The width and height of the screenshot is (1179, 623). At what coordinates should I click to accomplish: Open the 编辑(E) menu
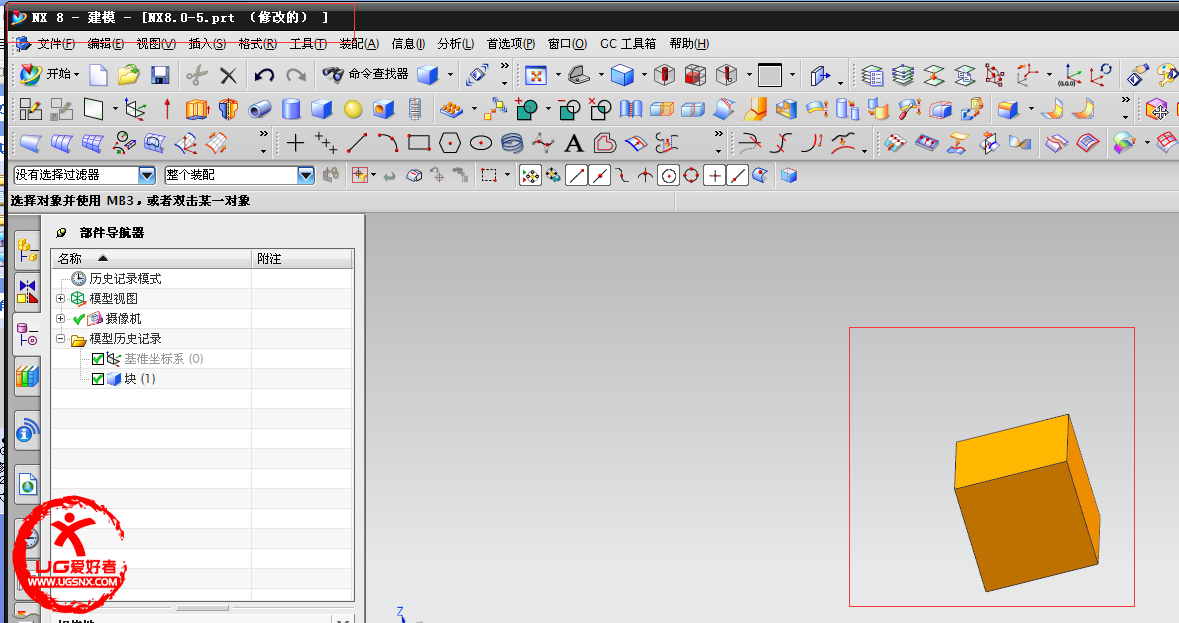coord(106,44)
